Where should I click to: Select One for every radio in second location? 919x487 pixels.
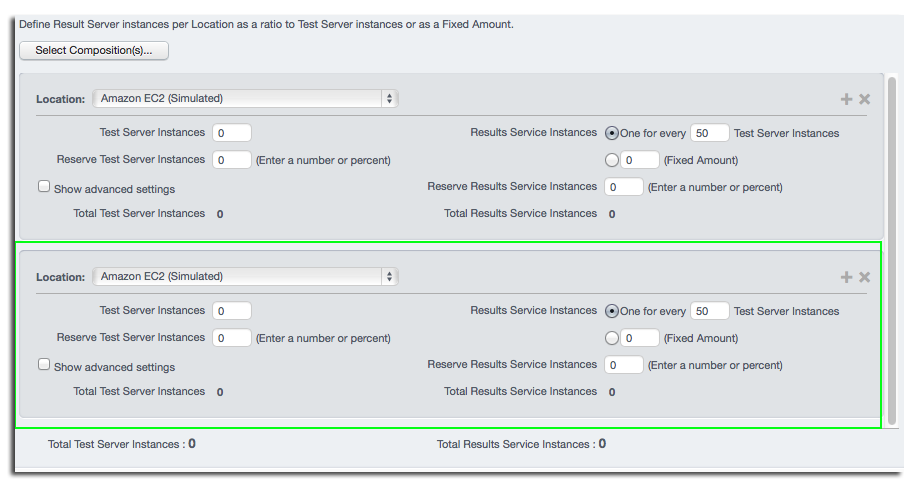point(611,311)
